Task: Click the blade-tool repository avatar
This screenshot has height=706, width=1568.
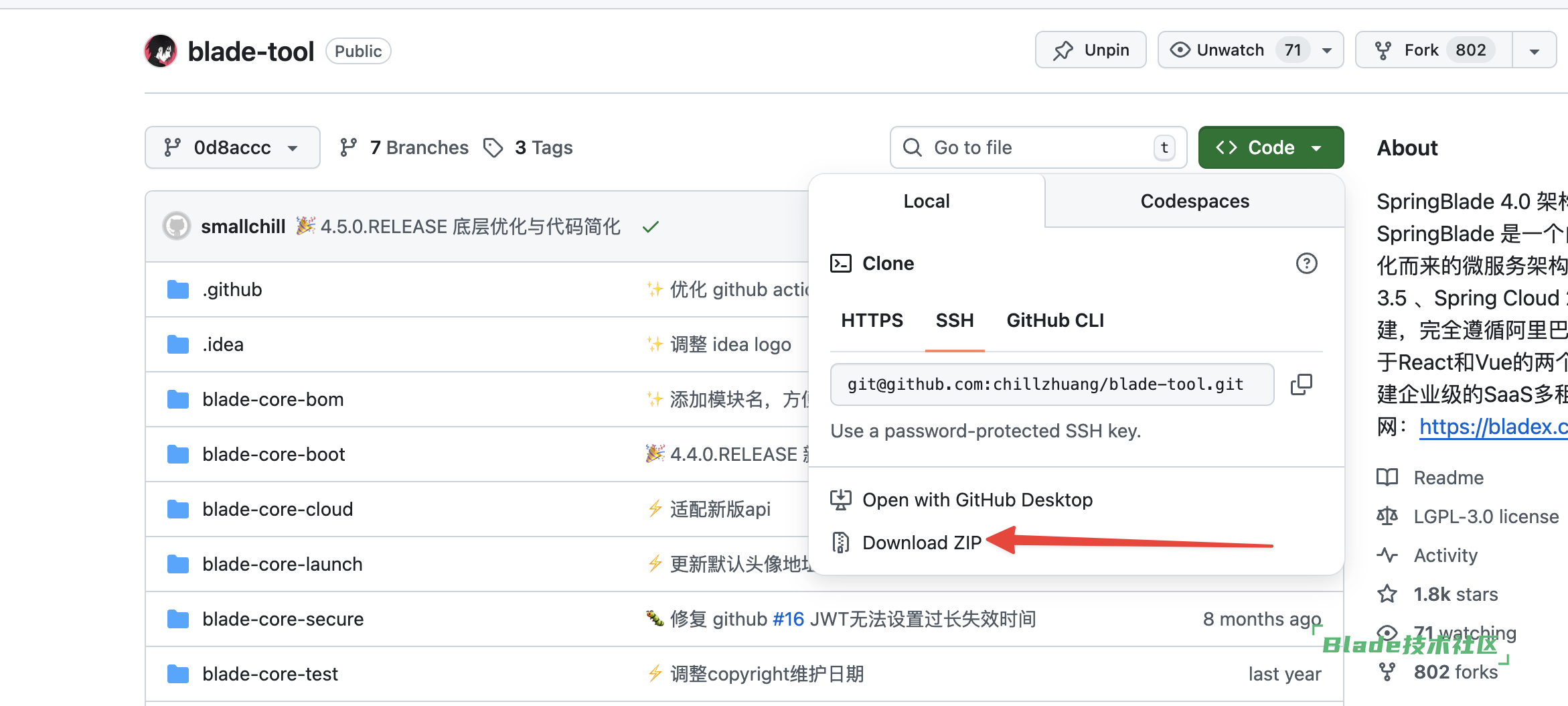Action: tap(161, 51)
